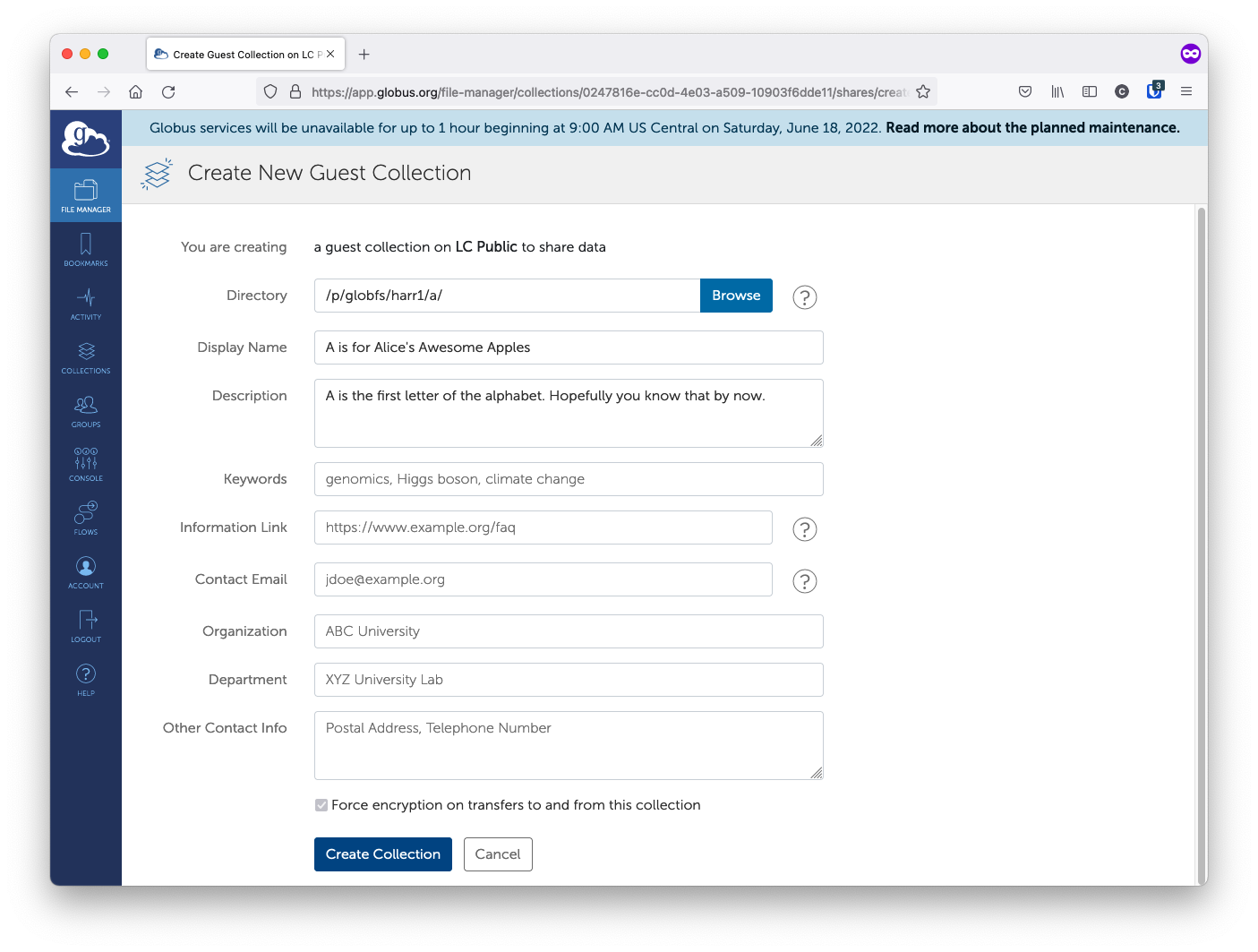Viewport: 1258px width, 952px height.
Task: Open Bookmarks in the sidebar
Action: [x=86, y=249]
